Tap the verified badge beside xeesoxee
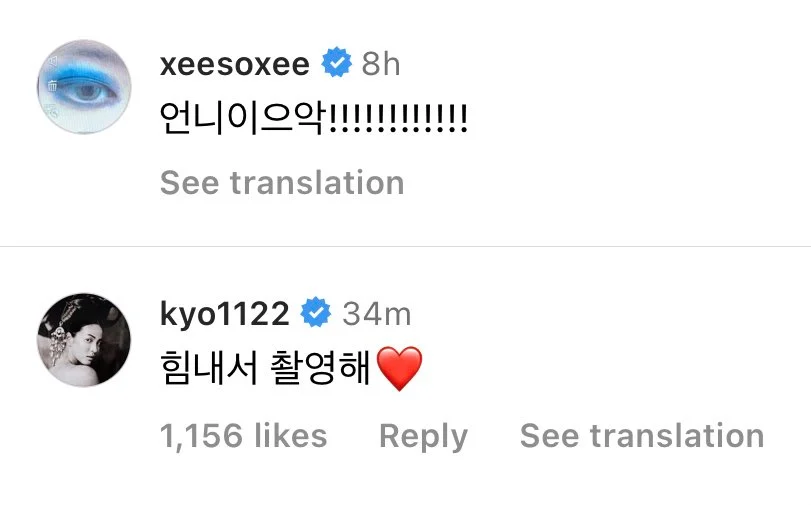This screenshot has height=505, width=811. pos(336,63)
